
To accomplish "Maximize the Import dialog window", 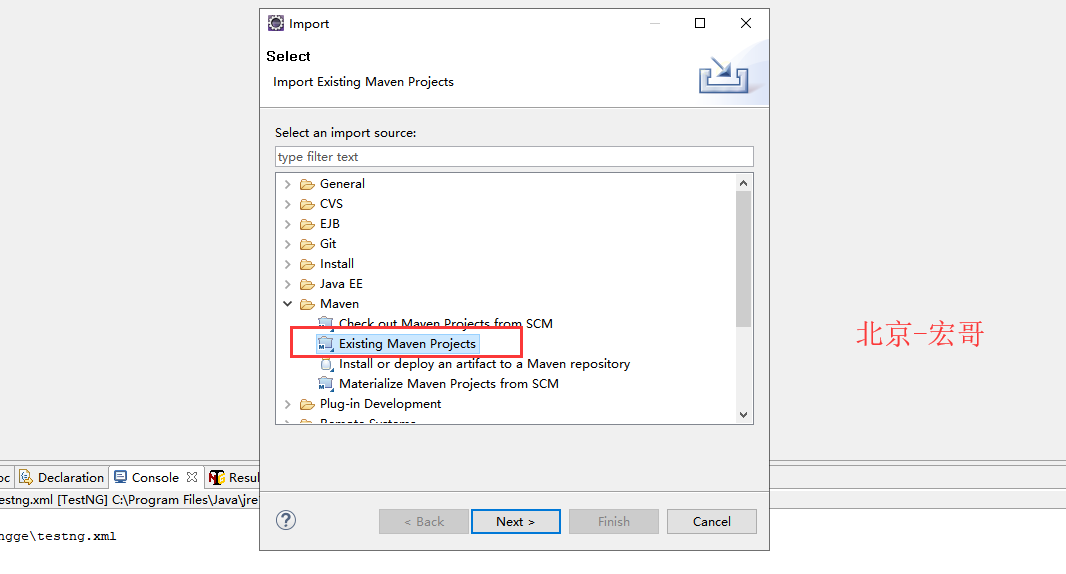I will coord(700,23).
